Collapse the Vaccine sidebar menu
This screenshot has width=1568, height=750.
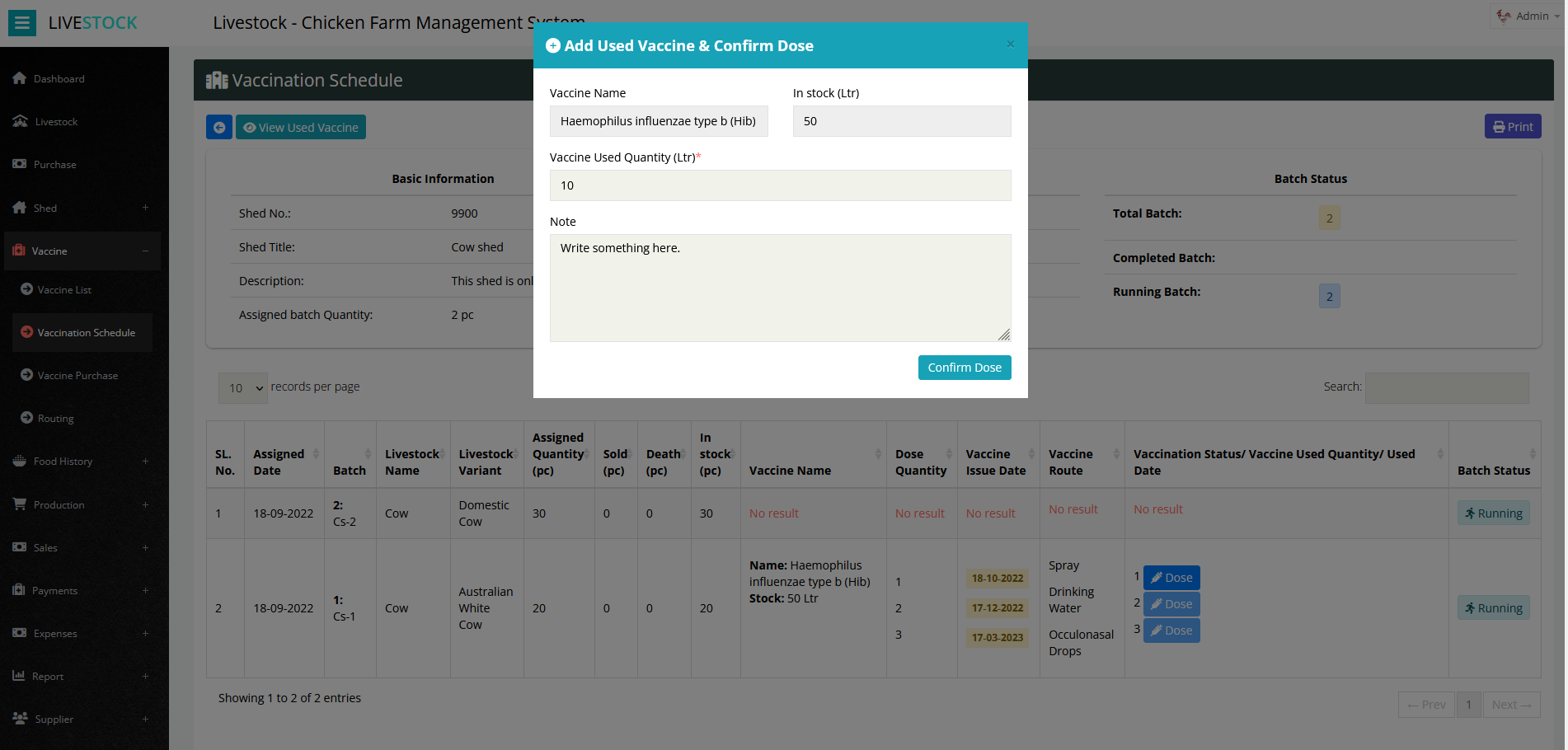145,251
